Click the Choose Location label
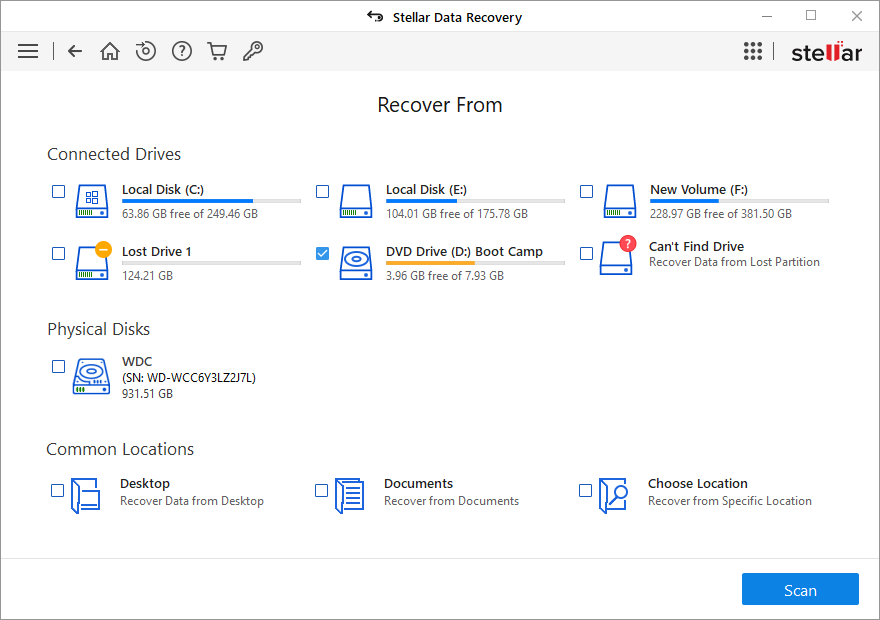 point(697,483)
